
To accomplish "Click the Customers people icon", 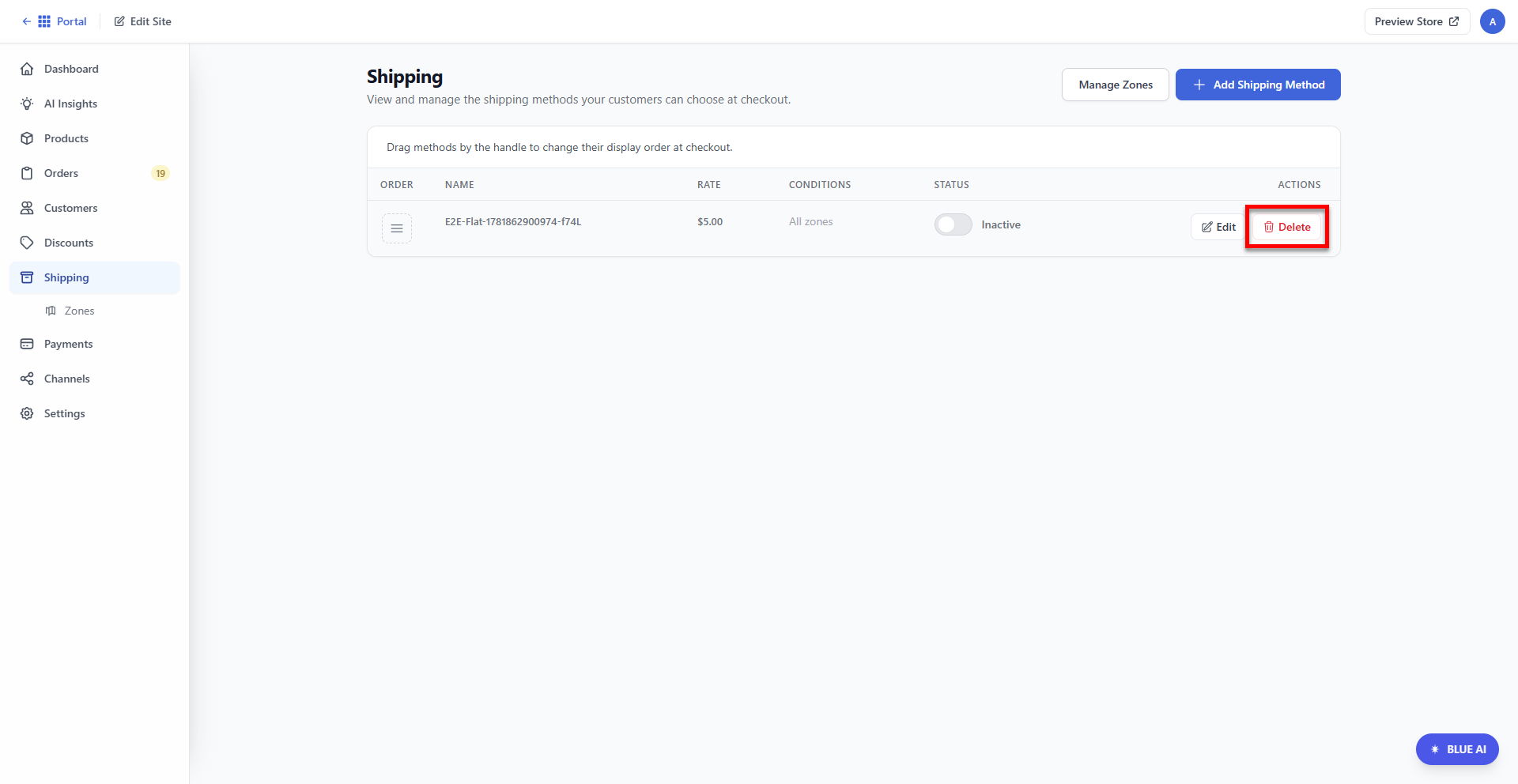I will click(x=27, y=208).
